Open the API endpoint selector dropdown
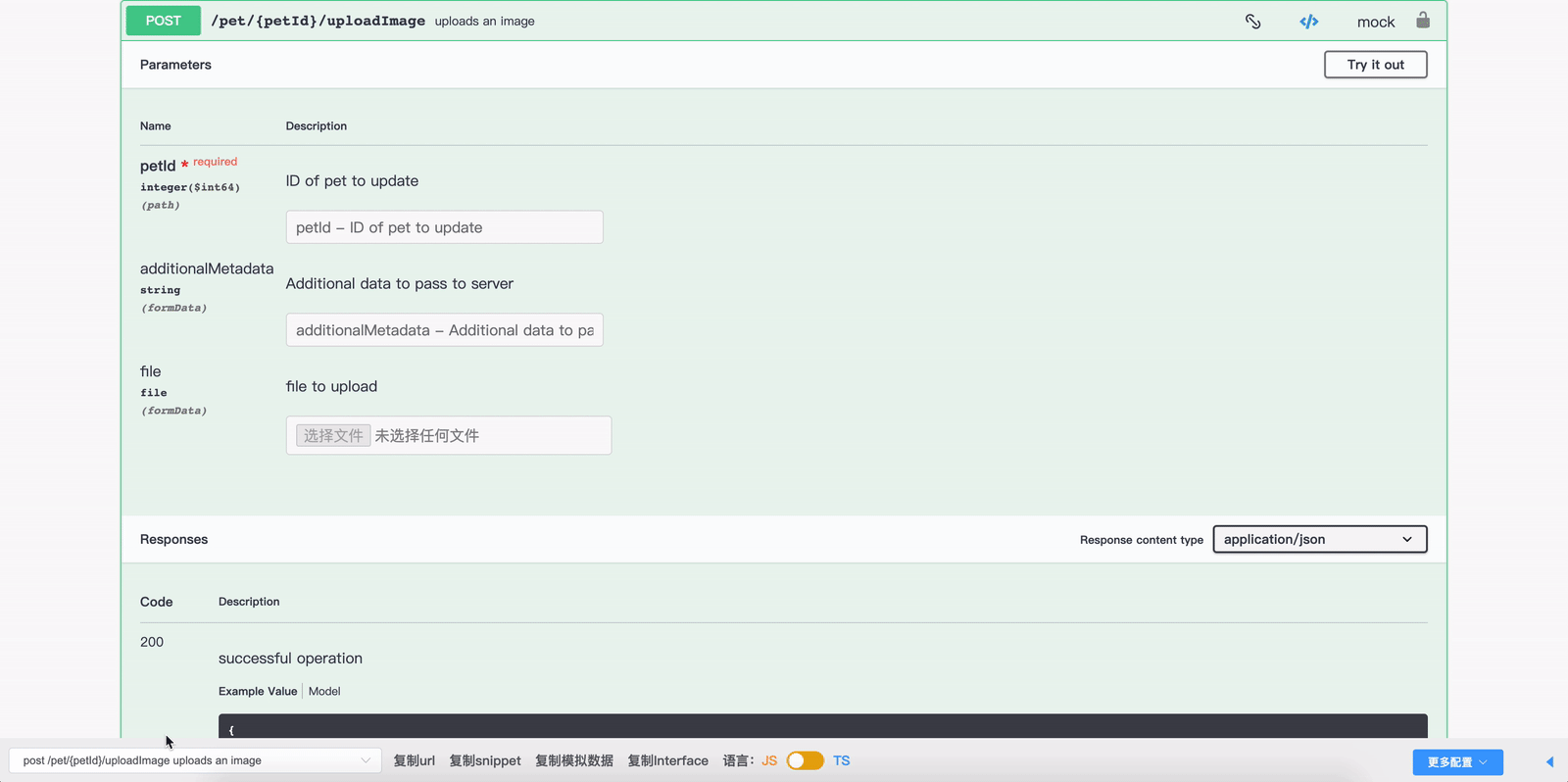 195,760
